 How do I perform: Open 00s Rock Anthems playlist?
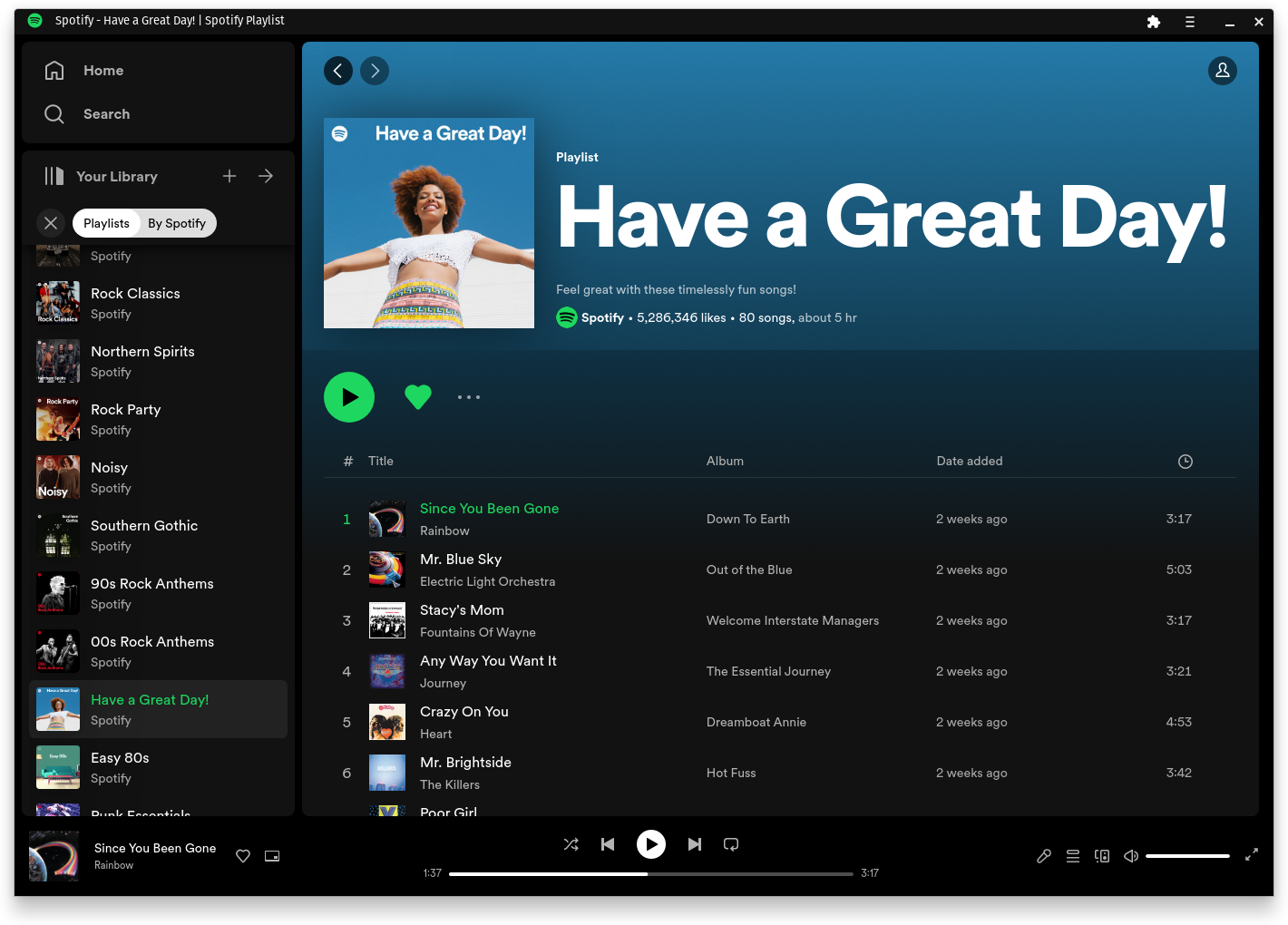[159, 651]
